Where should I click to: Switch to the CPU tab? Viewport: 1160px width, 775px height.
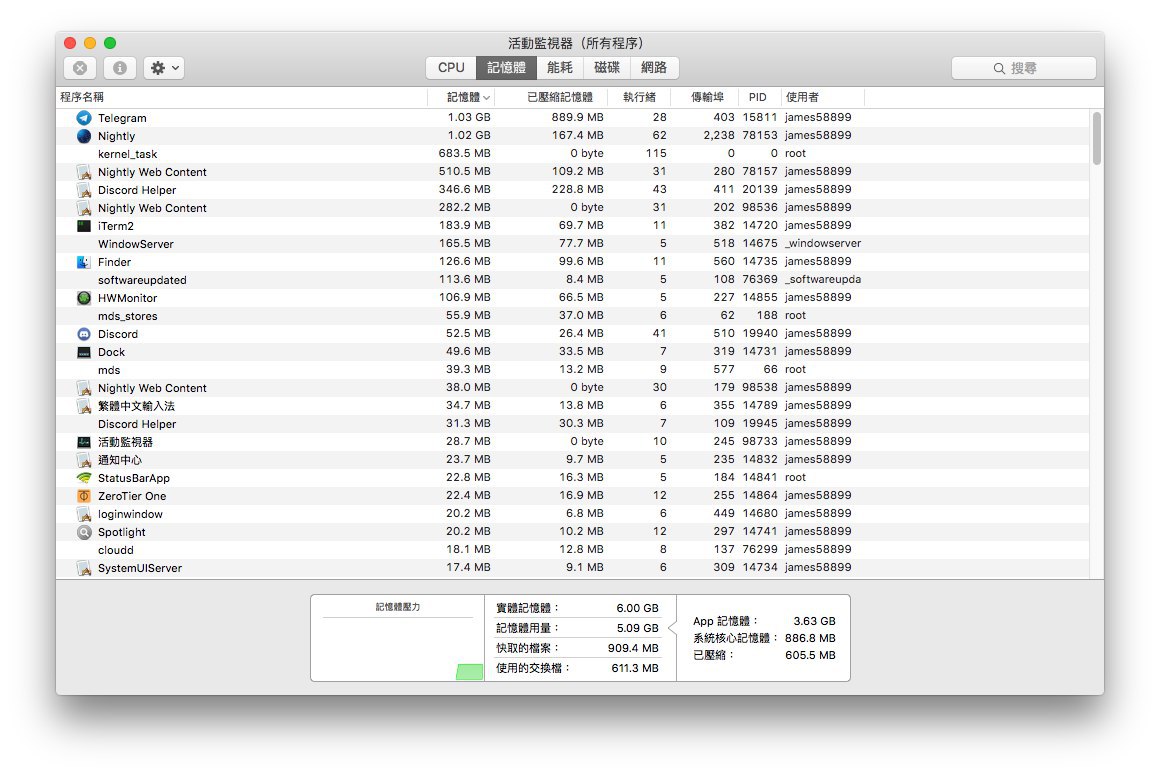pos(451,68)
